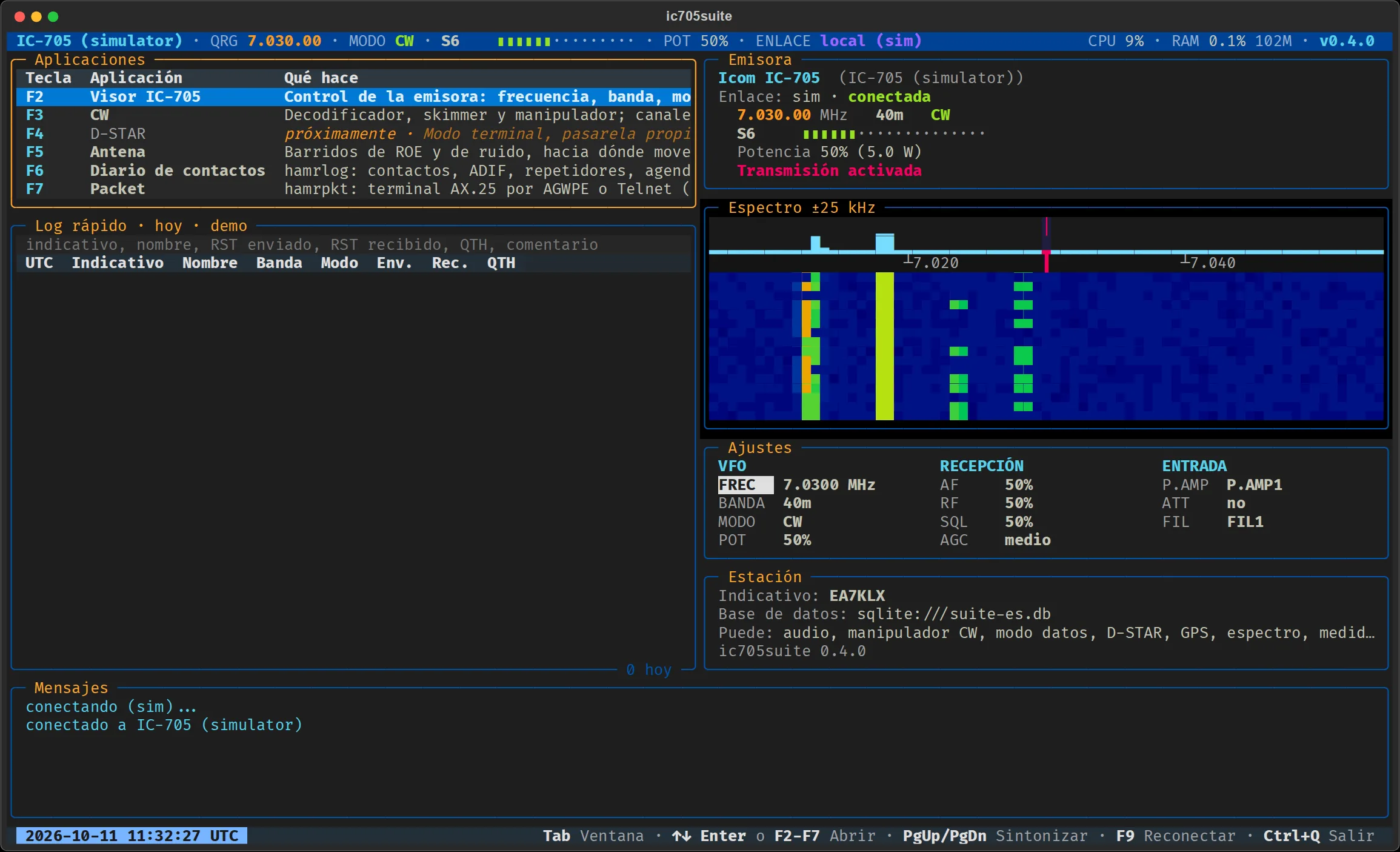Click the 7.020 frequency tick in spectrum
Image resolution: width=1400 pixels, height=852 pixels.
(932, 262)
